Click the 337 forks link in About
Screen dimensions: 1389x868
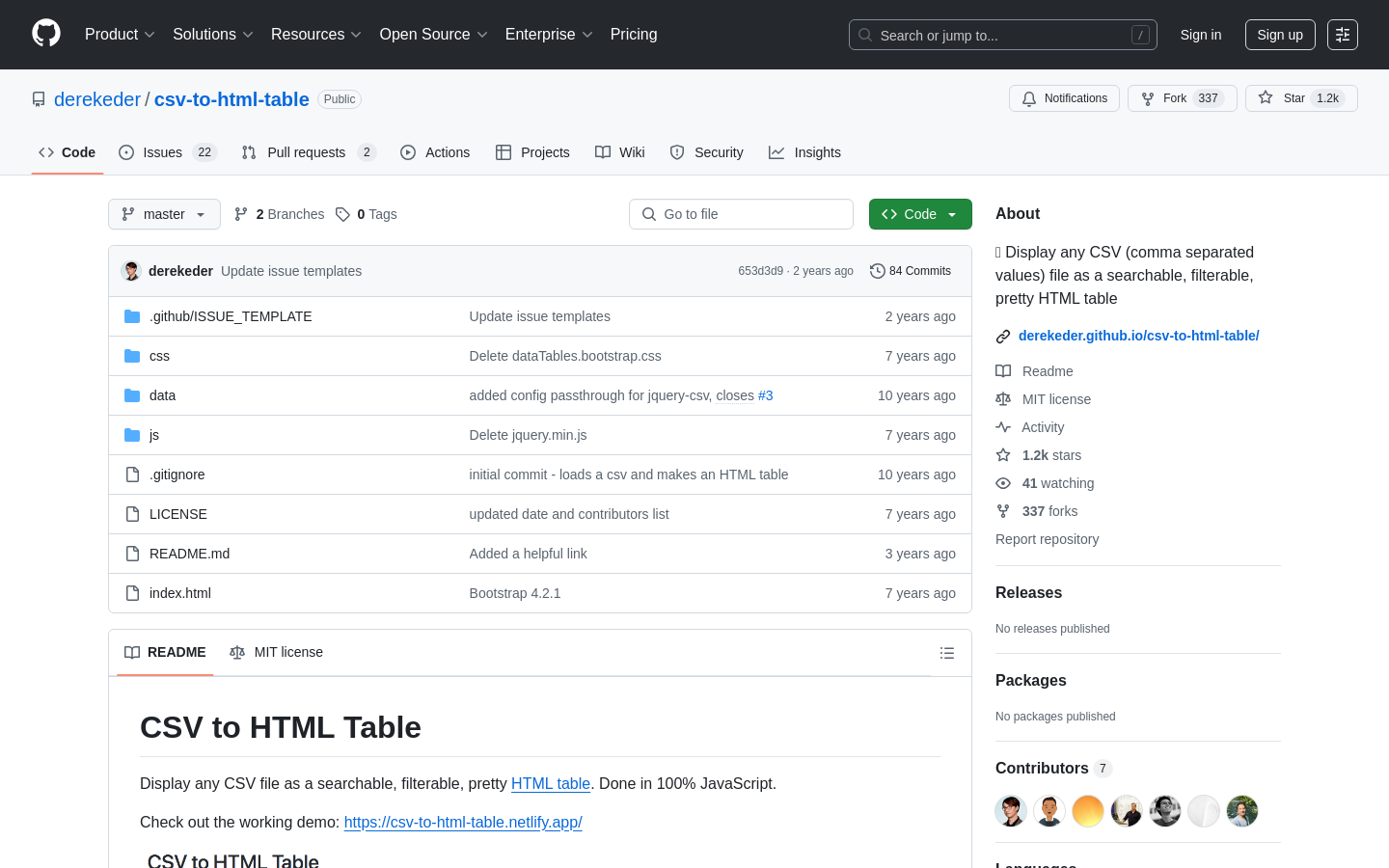pos(1049,511)
